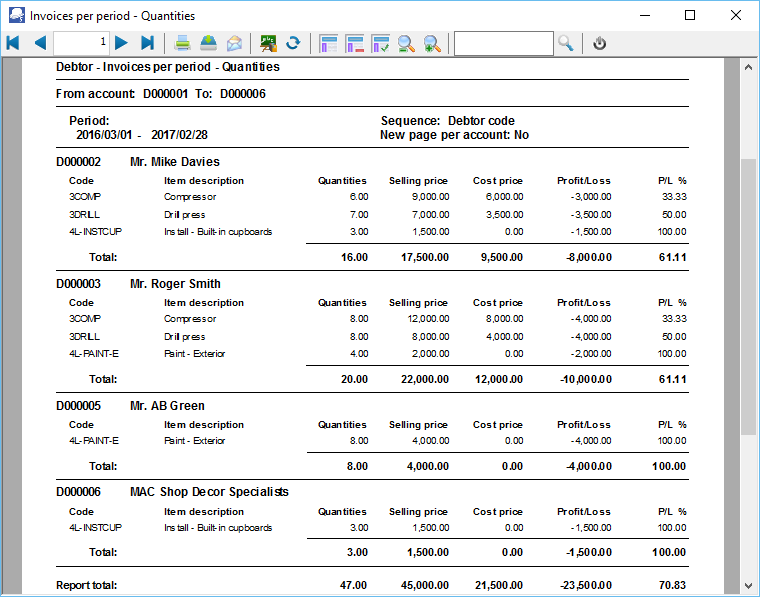Click the page number input field

(x=81, y=43)
